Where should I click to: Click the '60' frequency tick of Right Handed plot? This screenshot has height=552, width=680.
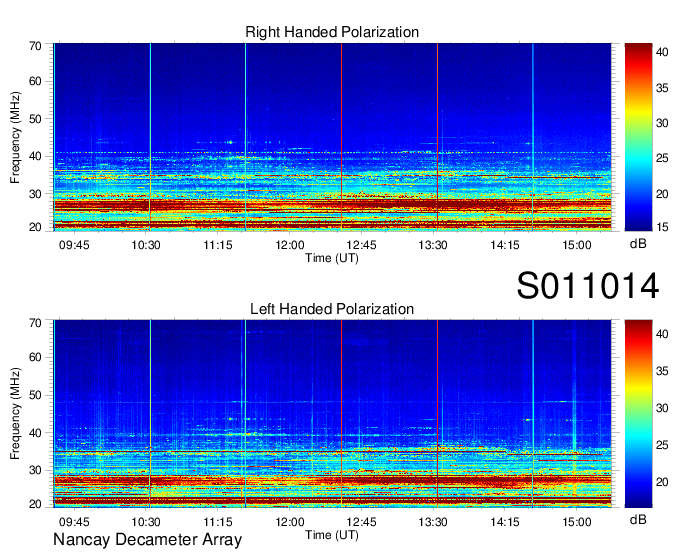35,81
